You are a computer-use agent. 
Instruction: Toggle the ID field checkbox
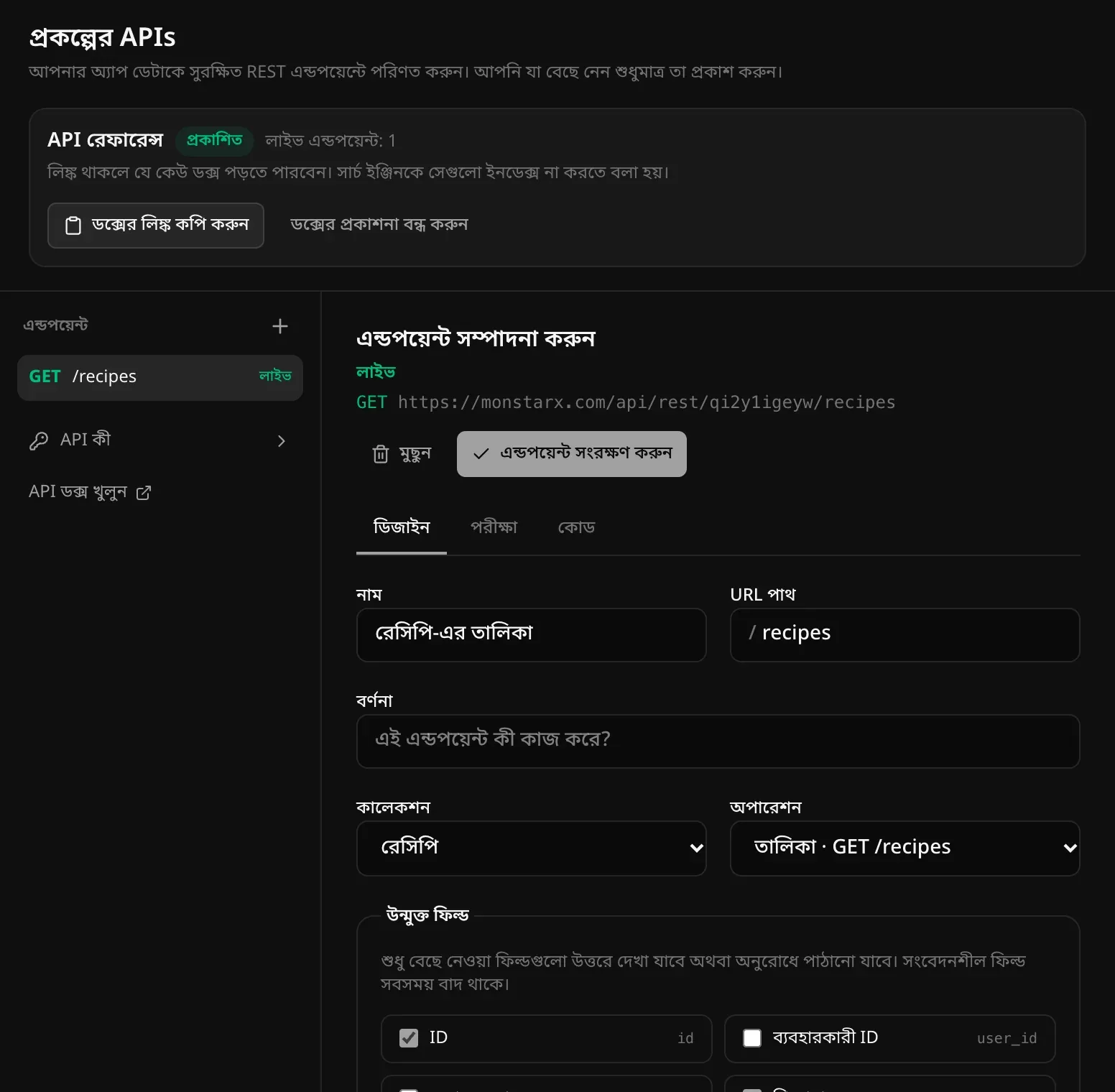point(409,1038)
